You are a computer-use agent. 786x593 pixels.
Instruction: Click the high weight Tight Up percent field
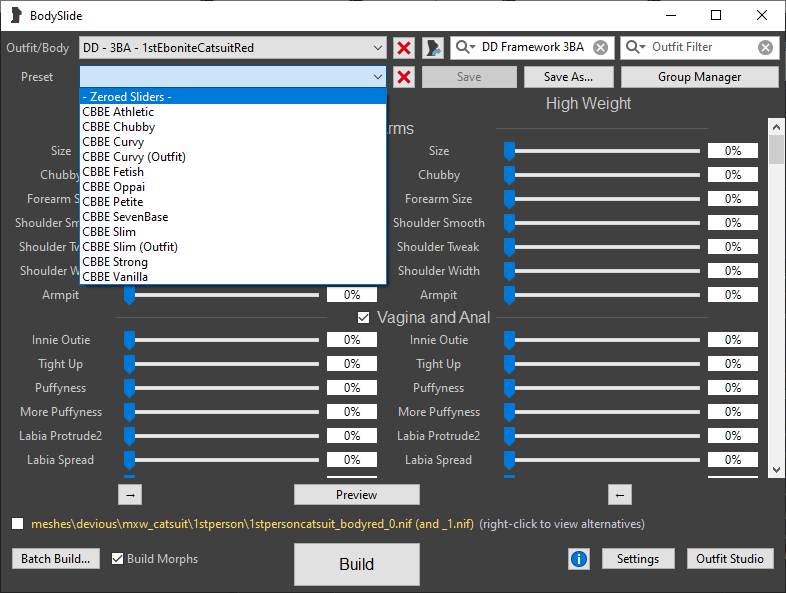[733, 364]
